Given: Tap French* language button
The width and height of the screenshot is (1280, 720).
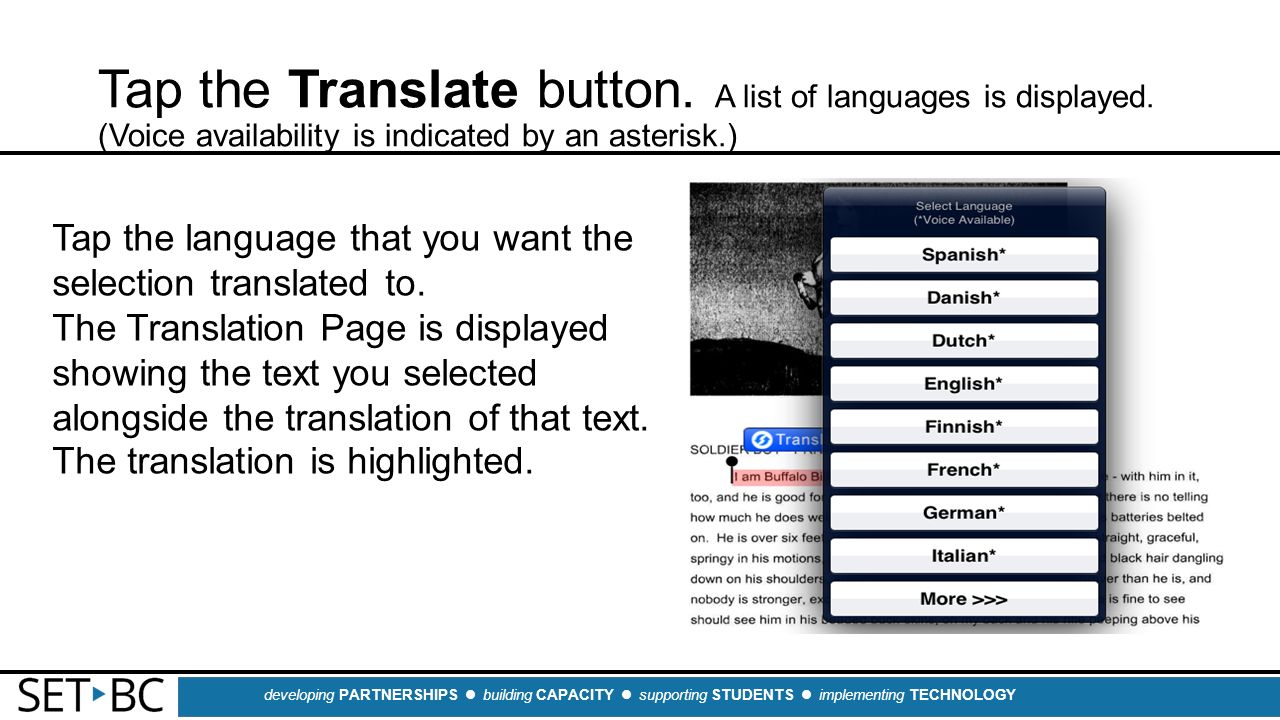Looking at the screenshot, I should [x=964, y=470].
